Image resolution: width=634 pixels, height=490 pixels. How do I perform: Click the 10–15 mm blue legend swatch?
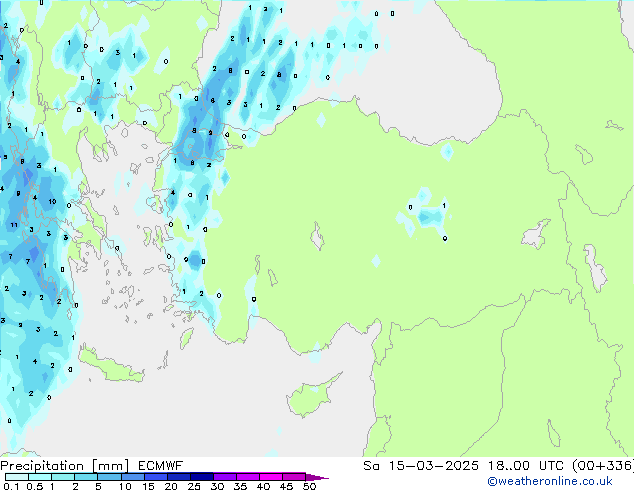133,477
